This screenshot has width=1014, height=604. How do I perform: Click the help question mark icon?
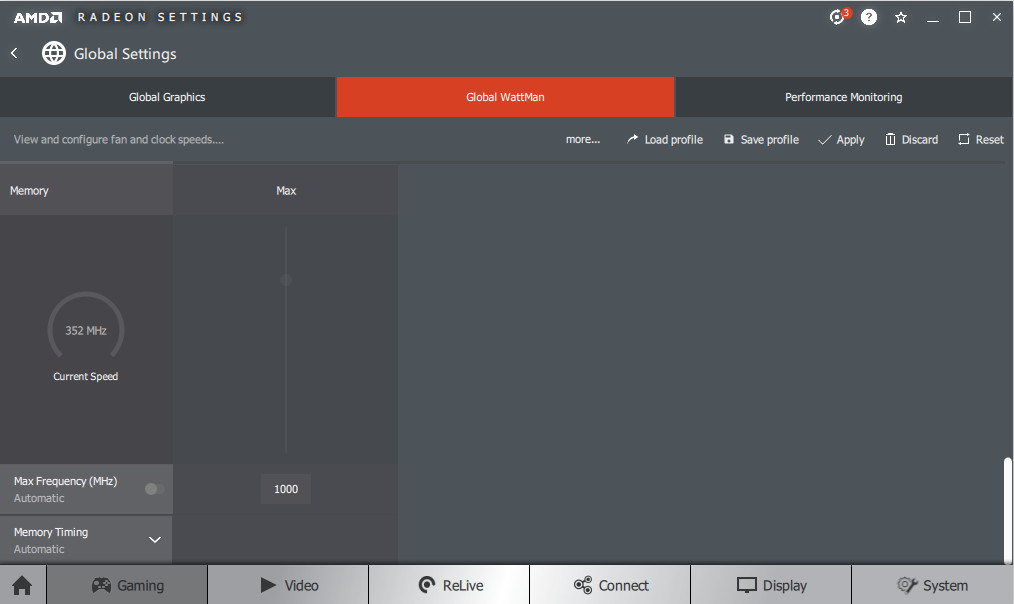(869, 17)
